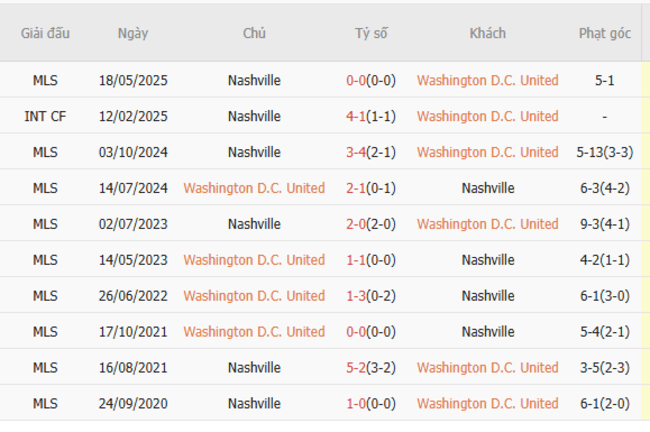
Task: Click Nashville home team in 02/07/2023 row
Action: [254, 224]
